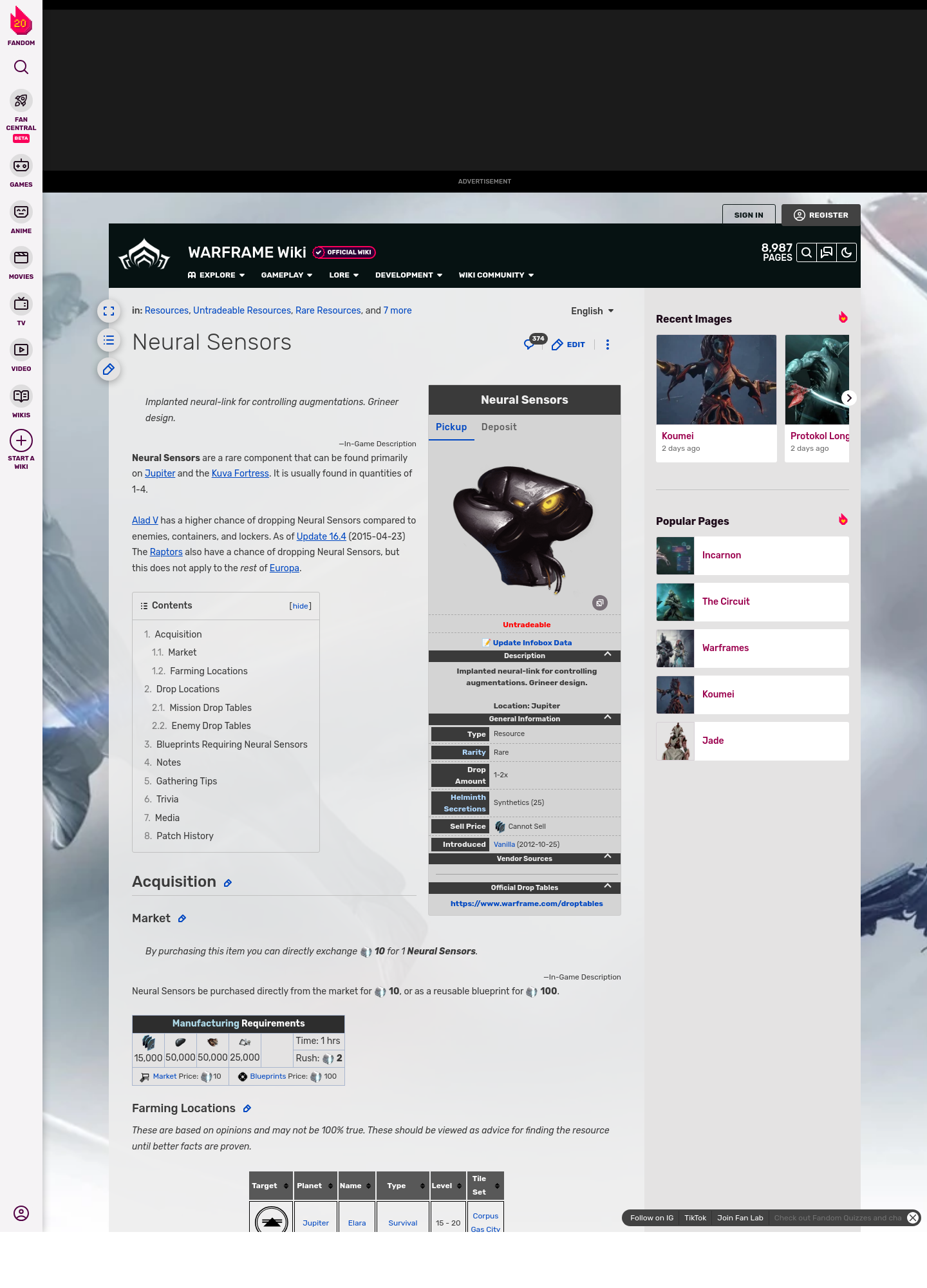Screen dimensions: 927x1288
Task: Open the Update 16.4 link
Action: [x=321, y=536]
